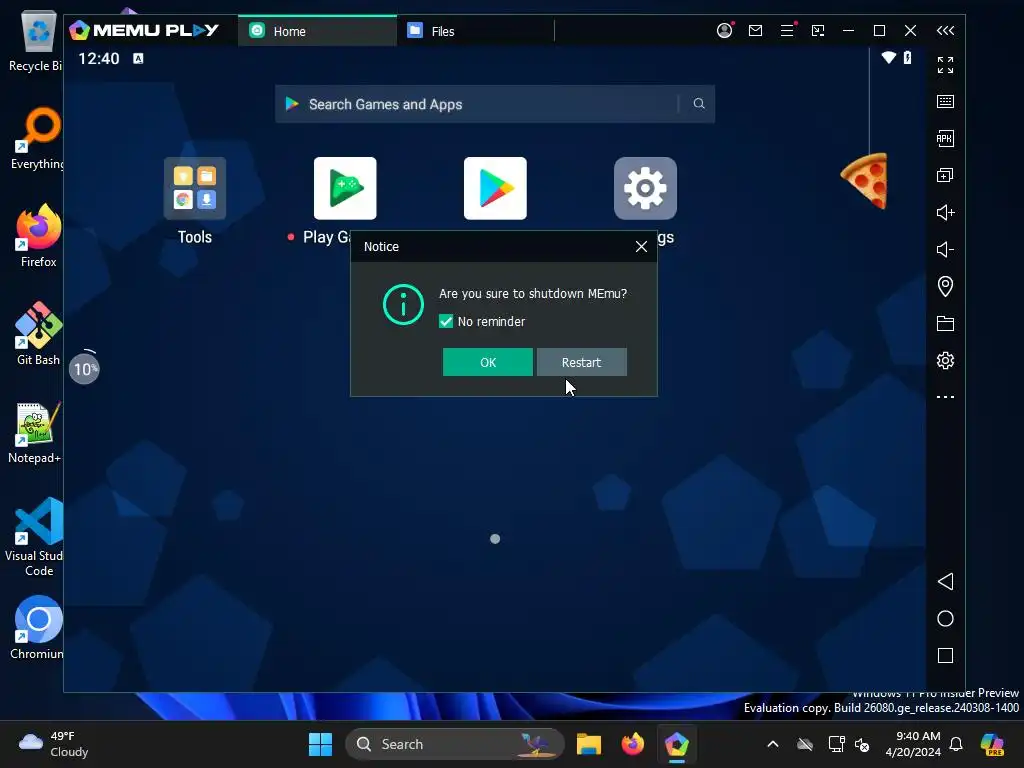1024x768 pixels.
Task: Click the MEmu Play logo
Action: pos(144,30)
